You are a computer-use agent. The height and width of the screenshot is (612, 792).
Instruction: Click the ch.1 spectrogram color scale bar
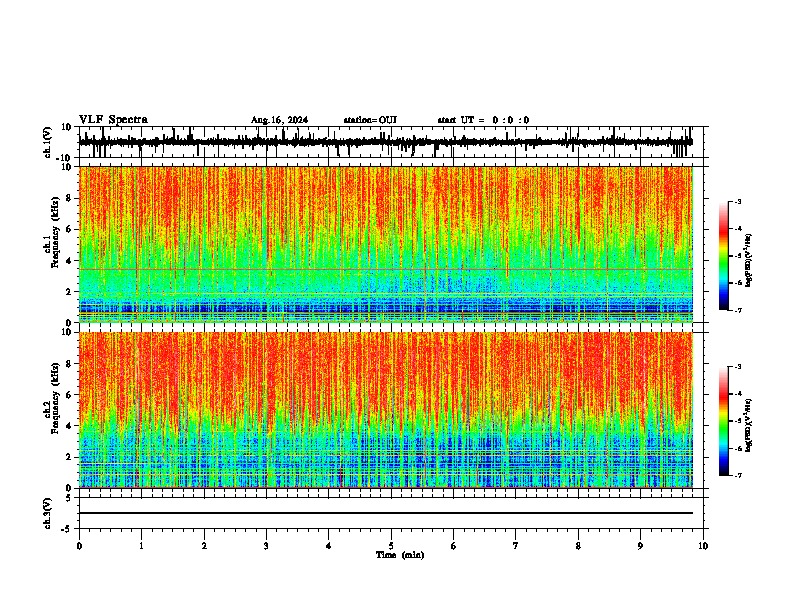(723, 256)
